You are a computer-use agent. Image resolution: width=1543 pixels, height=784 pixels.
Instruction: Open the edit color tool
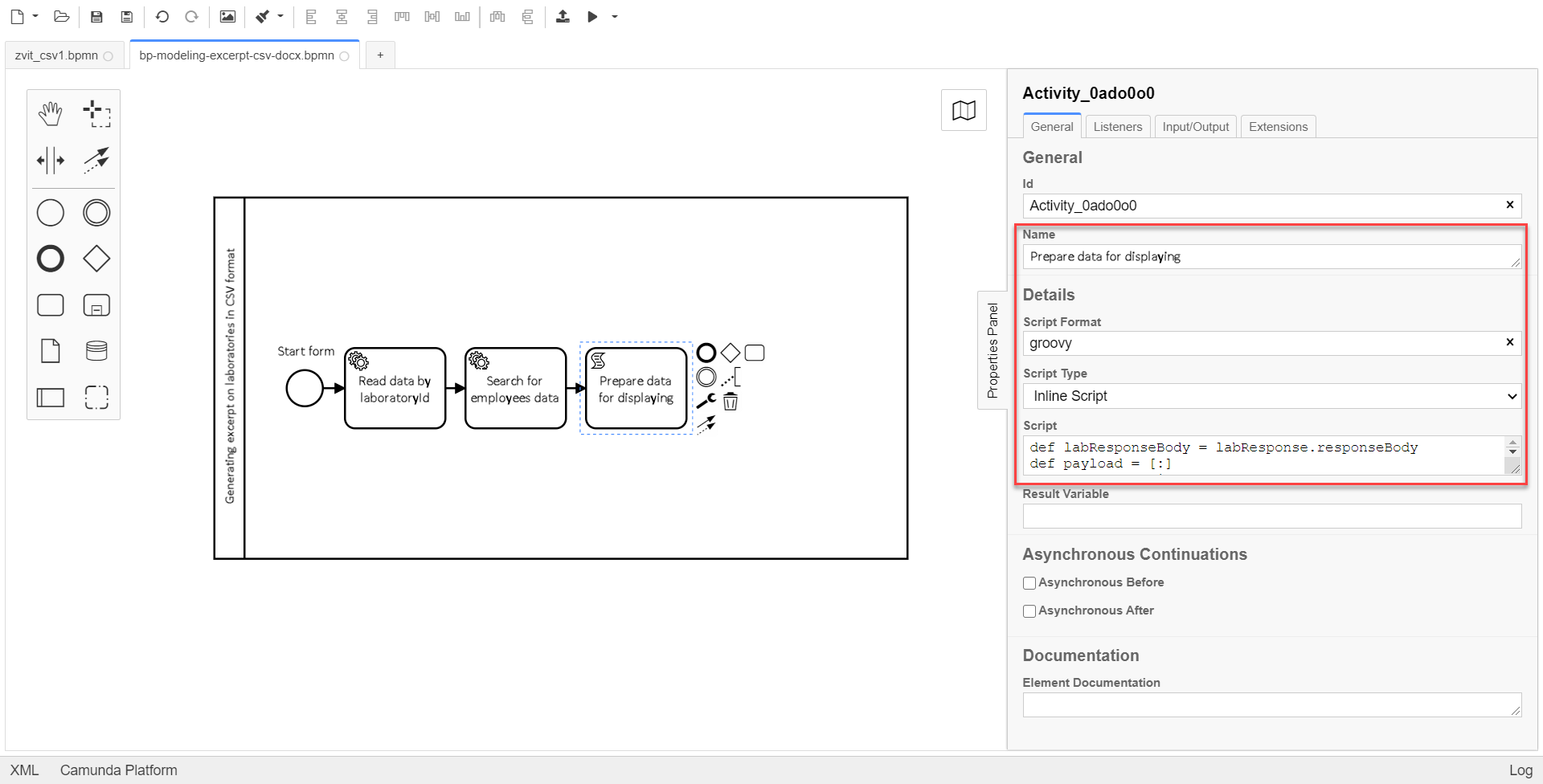click(x=263, y=16)
